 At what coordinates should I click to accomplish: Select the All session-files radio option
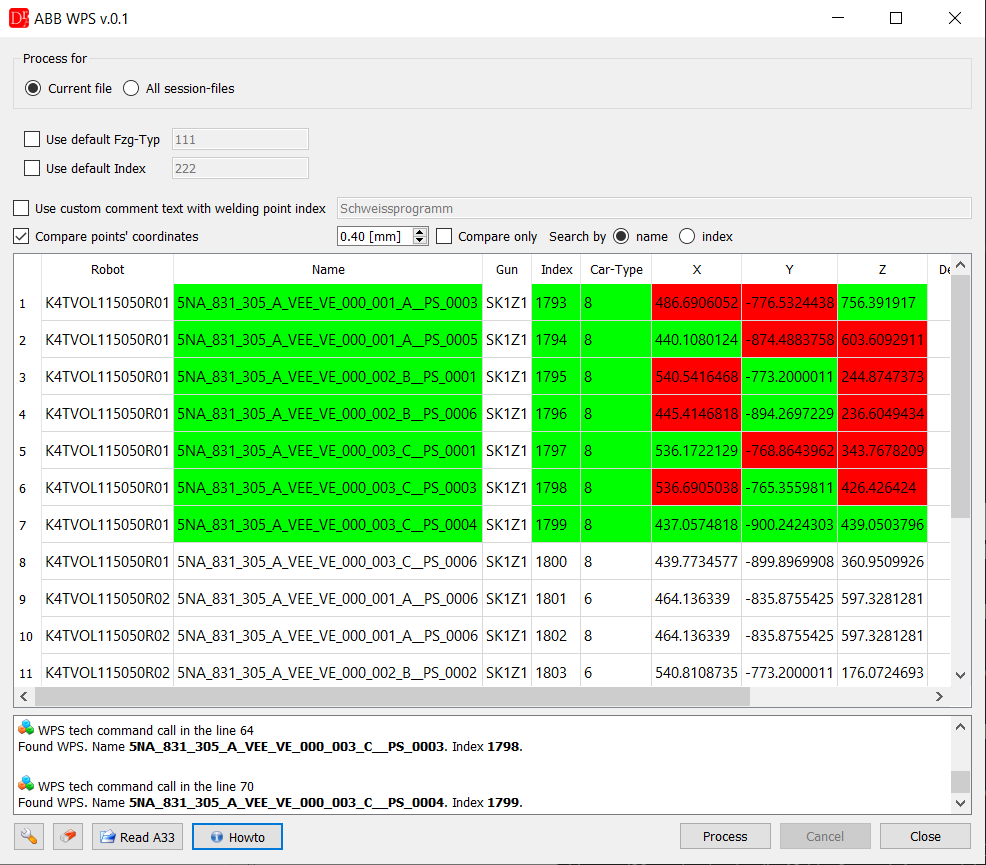click(x=131, y=88)
